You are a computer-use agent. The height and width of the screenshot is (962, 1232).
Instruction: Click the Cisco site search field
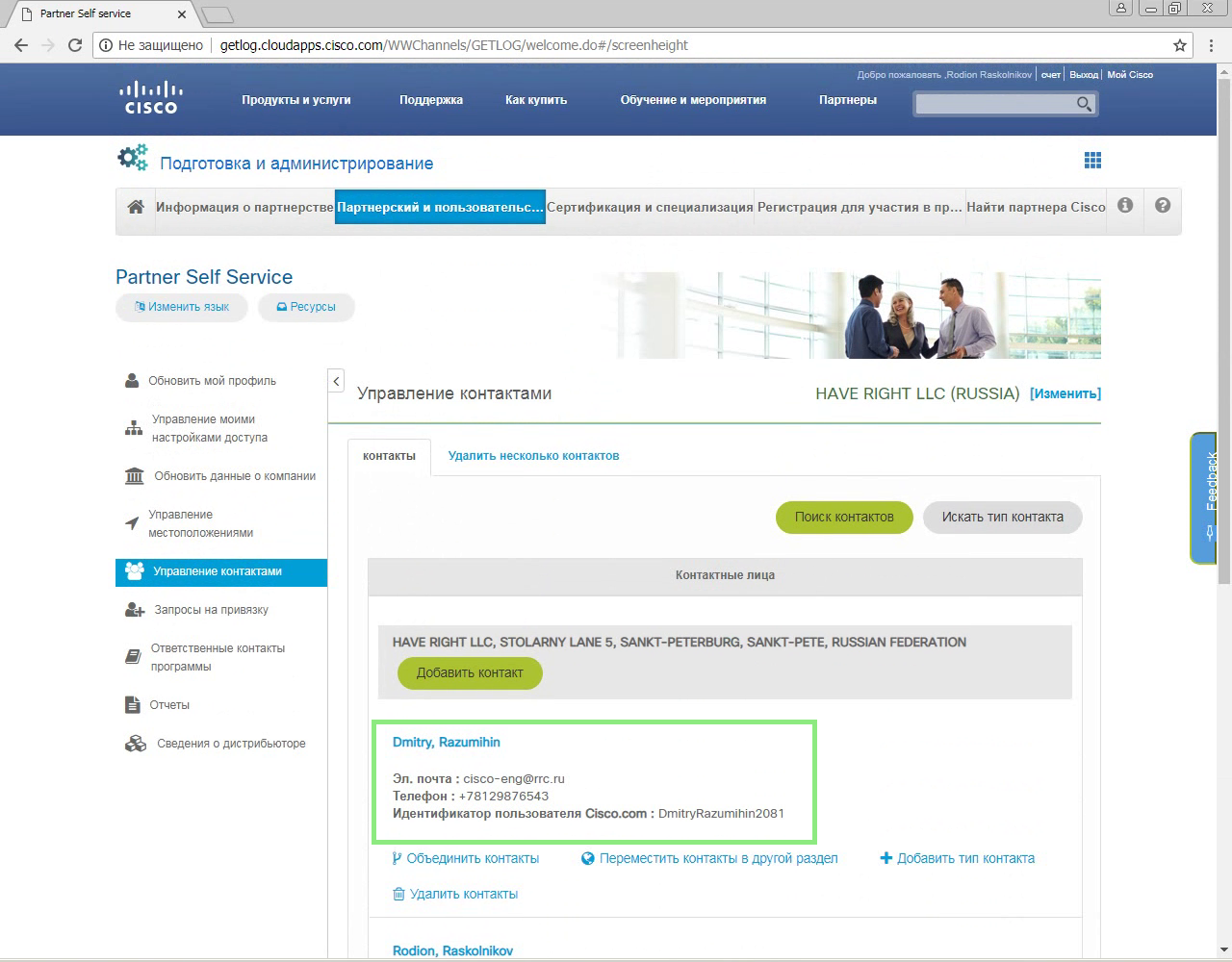coord(994,104)
